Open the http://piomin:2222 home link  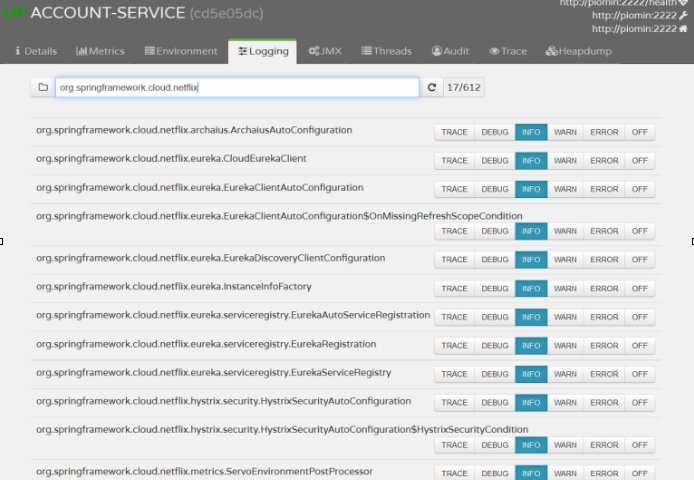(x=639, y=29)
